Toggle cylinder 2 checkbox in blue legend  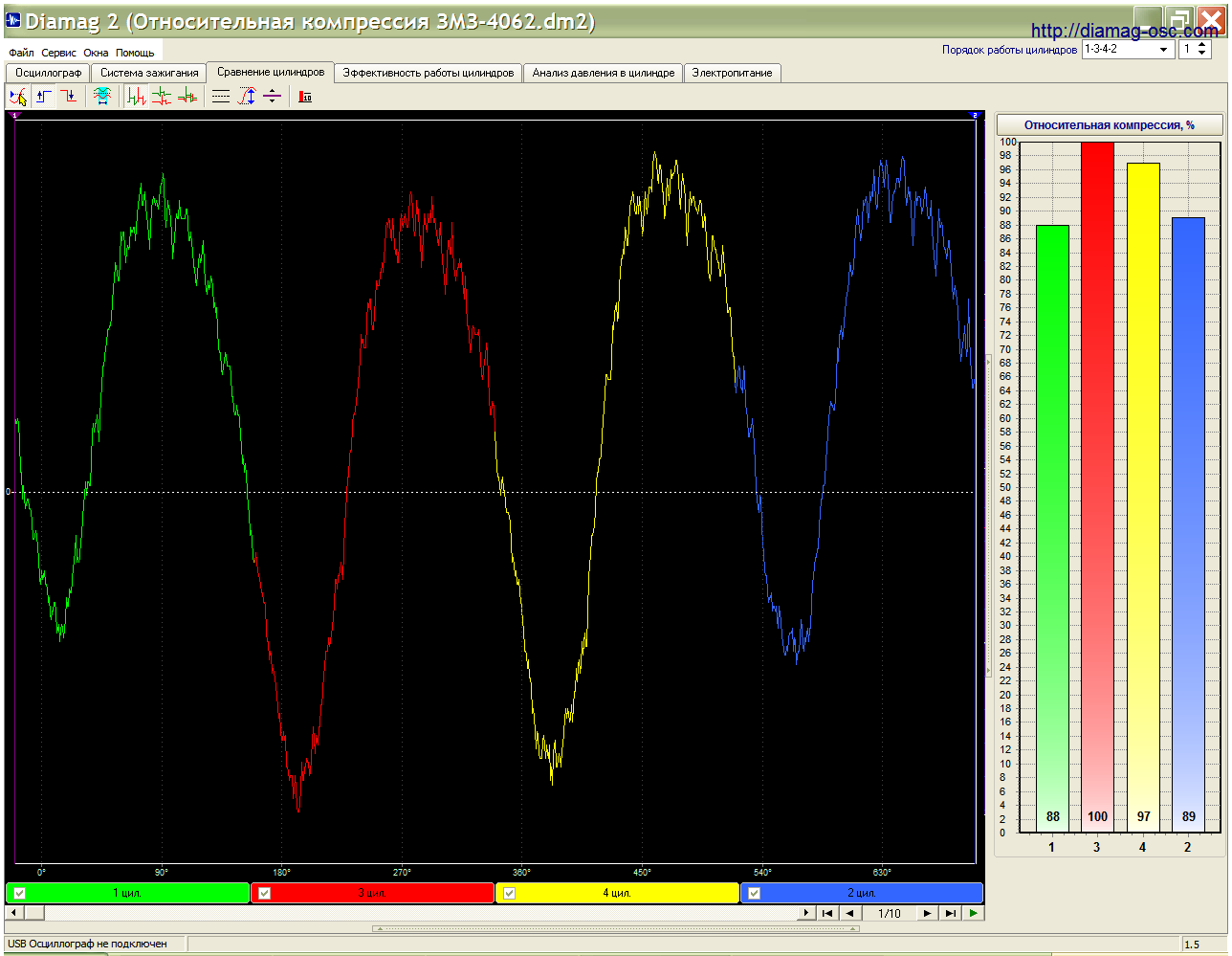tap(755, 893)
